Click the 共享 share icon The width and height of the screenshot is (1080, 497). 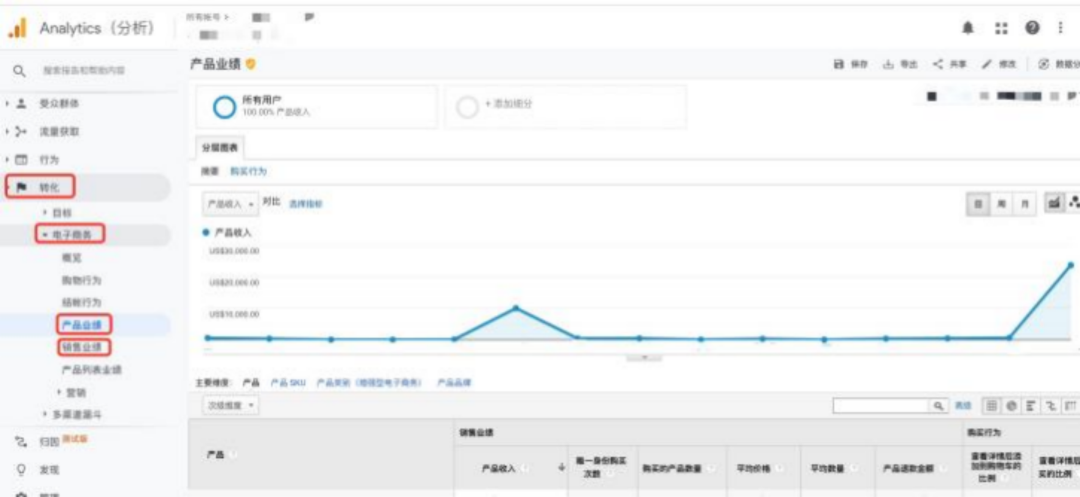pos(938,64)
